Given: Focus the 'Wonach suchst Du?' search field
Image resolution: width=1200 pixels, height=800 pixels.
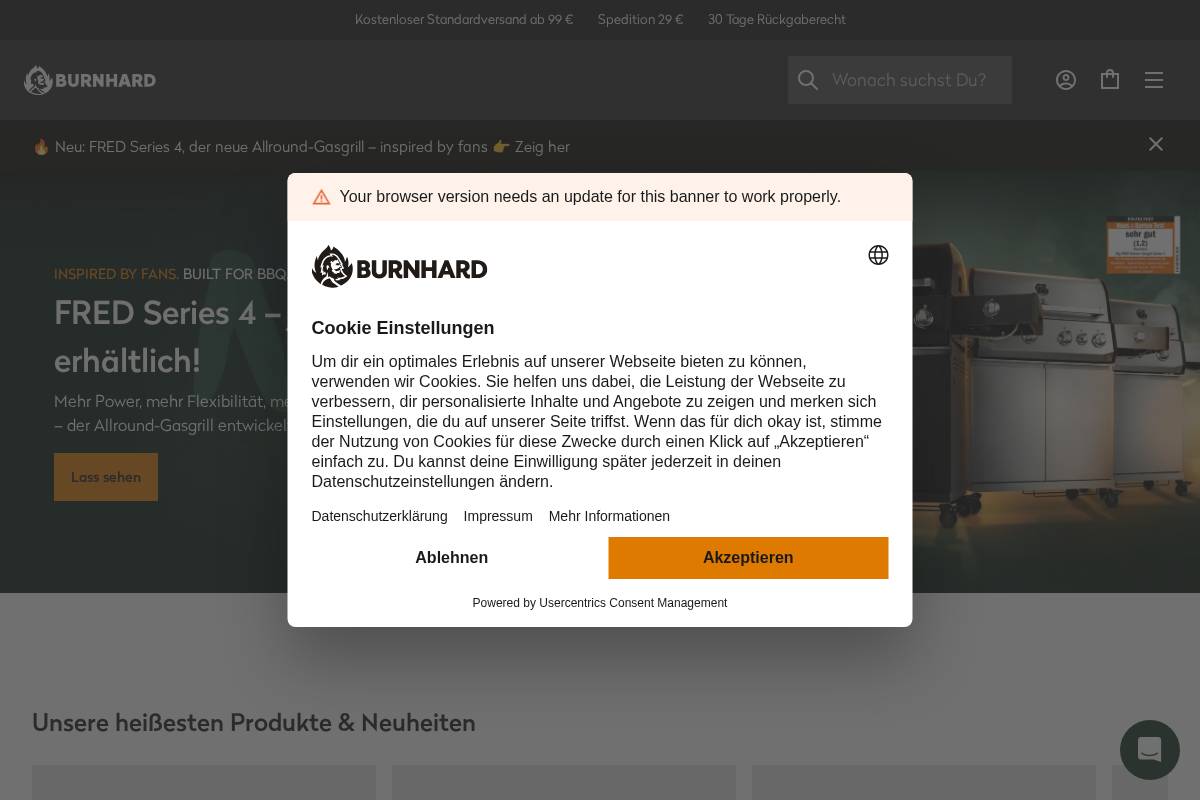Looking at the screenshot, I should [x=900, y=80].
